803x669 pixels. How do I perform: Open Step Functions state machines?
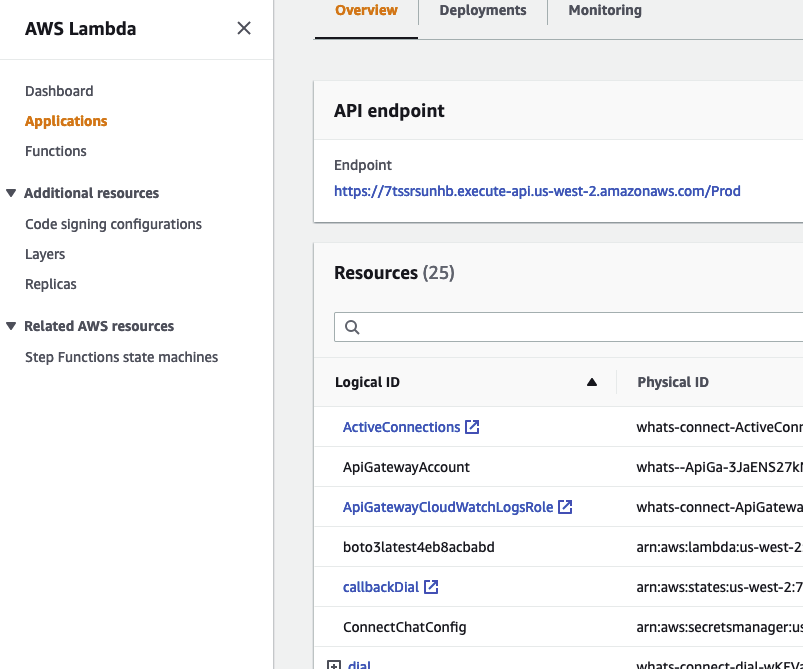pyautogui.click(x=121, y=357)
